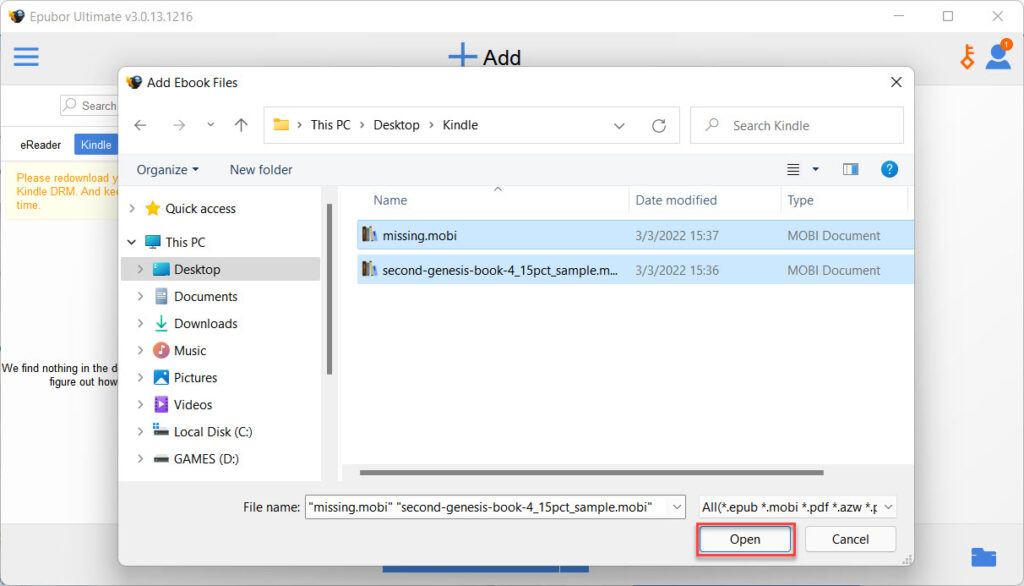Switch to the Kindle tab in Epubor
The image size is (1024, 586).
click(x=96, y=145)
